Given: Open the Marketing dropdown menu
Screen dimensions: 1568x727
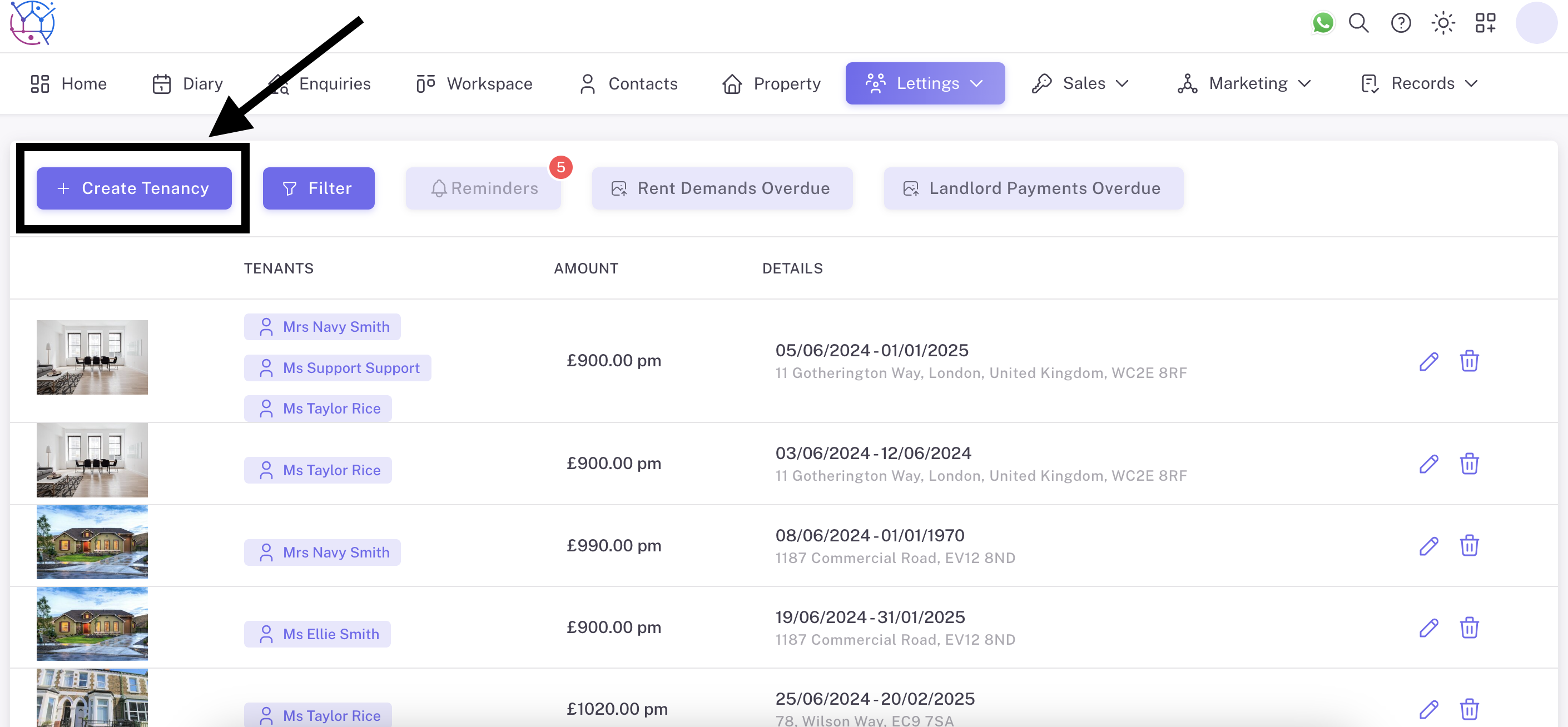Looking at the screenshot, I should [1244, 83].
